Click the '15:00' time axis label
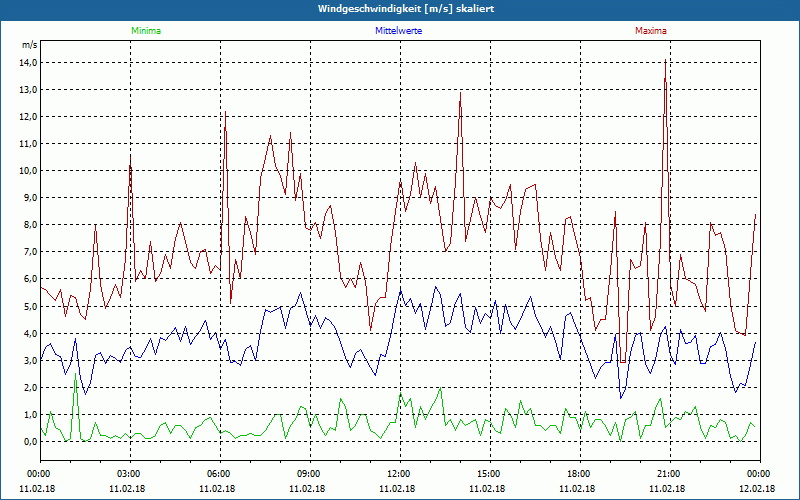This screenshot has width=800, height=500. pyautogui.click(x=490, y=474)
